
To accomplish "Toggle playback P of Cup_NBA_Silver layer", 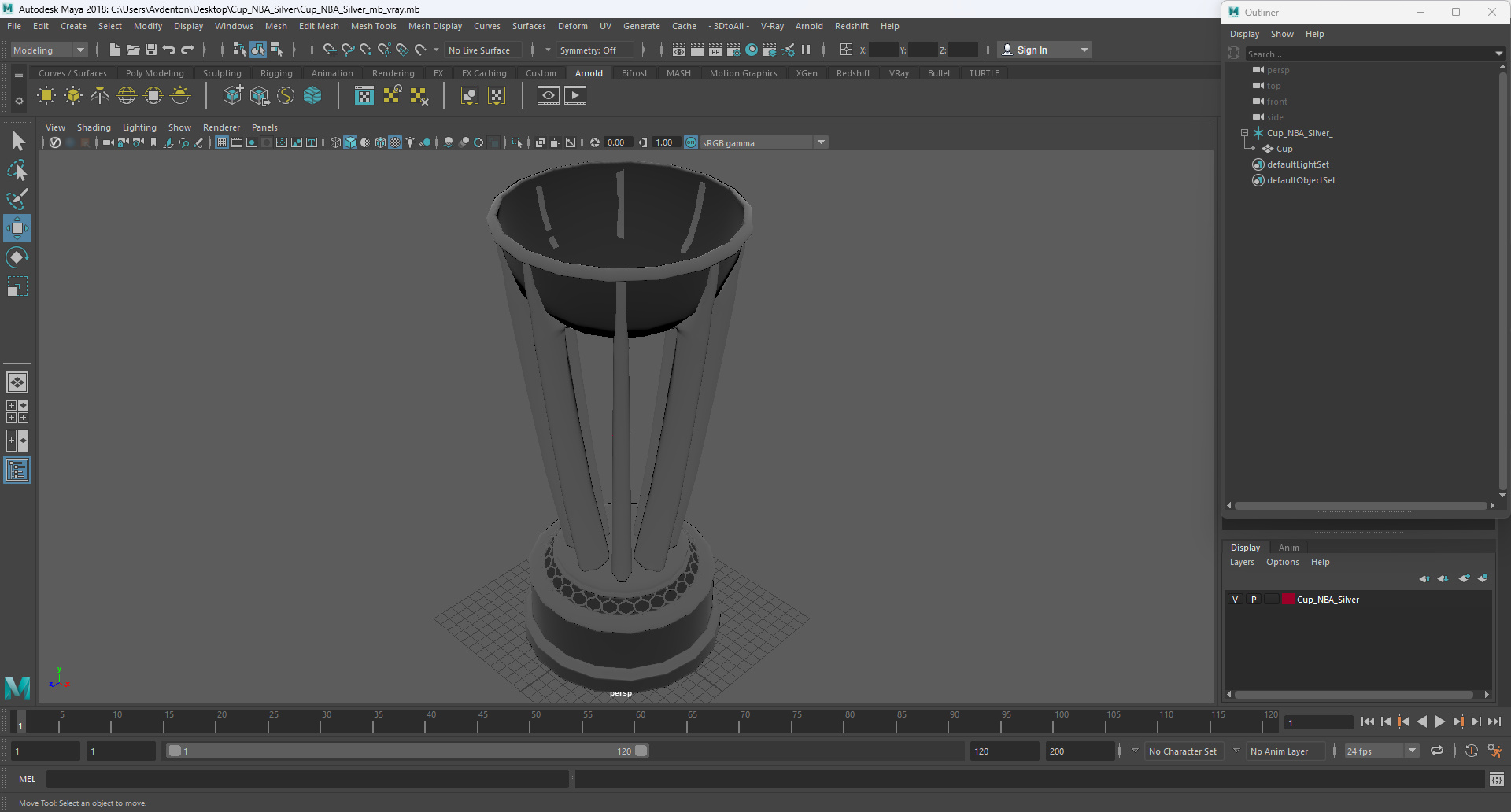I will point(1254,600).
